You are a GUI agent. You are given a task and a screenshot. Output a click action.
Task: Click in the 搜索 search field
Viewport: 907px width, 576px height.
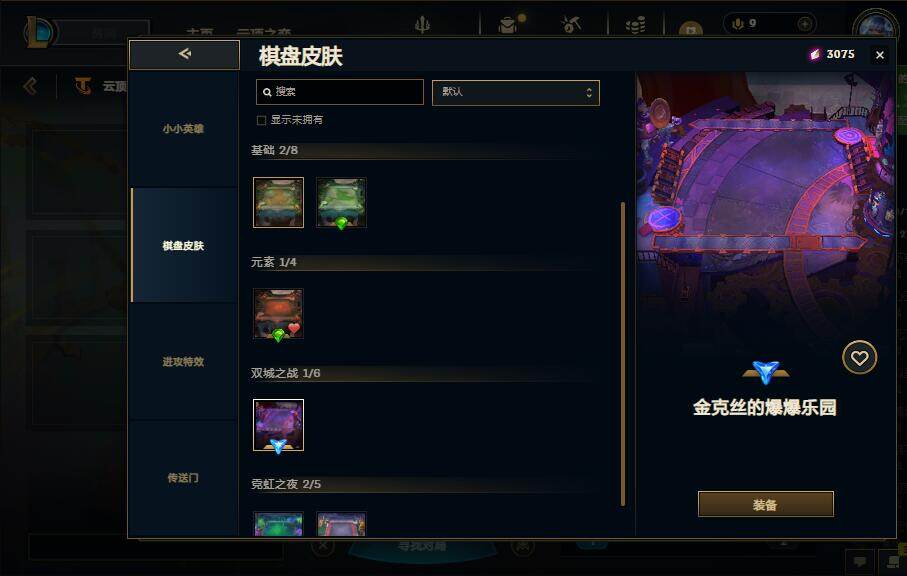[x=340, y=92]
